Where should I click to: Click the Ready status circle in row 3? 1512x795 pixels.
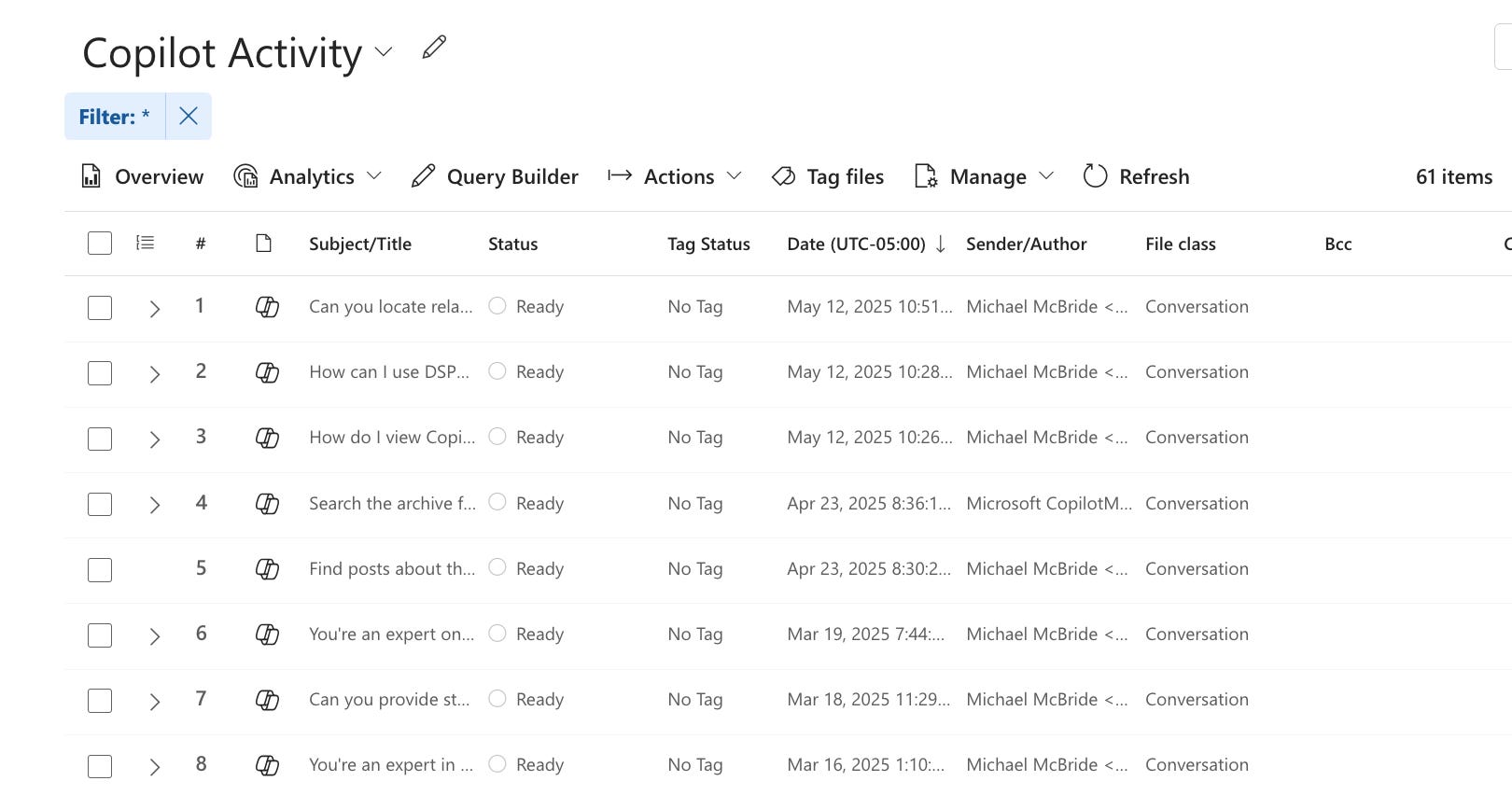point(497,436)
